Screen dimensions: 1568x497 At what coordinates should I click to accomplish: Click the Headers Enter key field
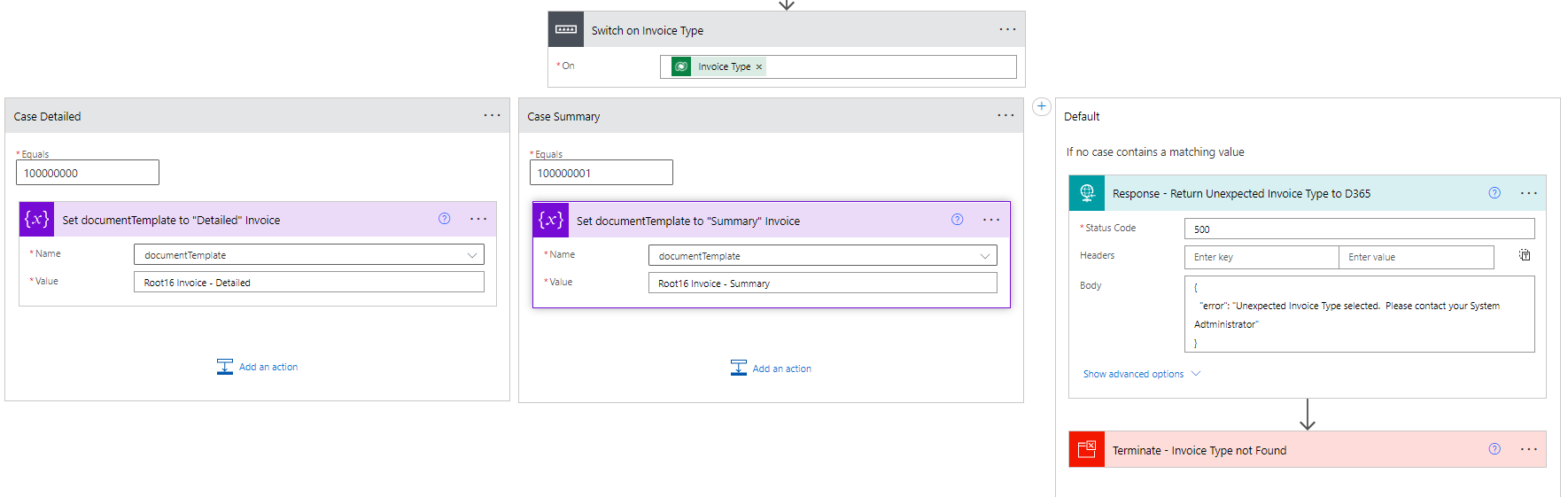(1261, 257)
